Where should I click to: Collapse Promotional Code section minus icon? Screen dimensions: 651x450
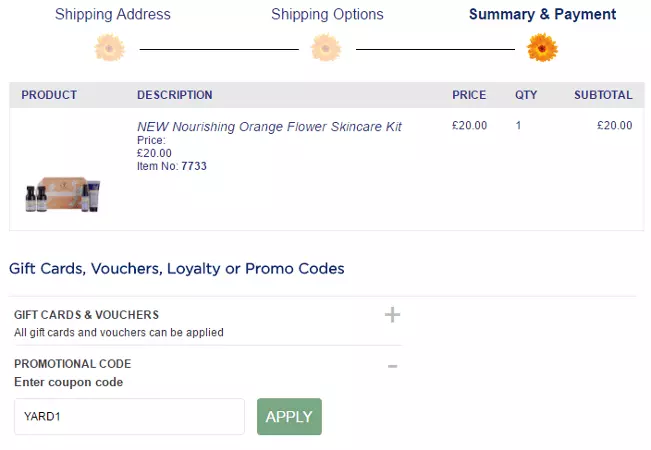(392, 366)
